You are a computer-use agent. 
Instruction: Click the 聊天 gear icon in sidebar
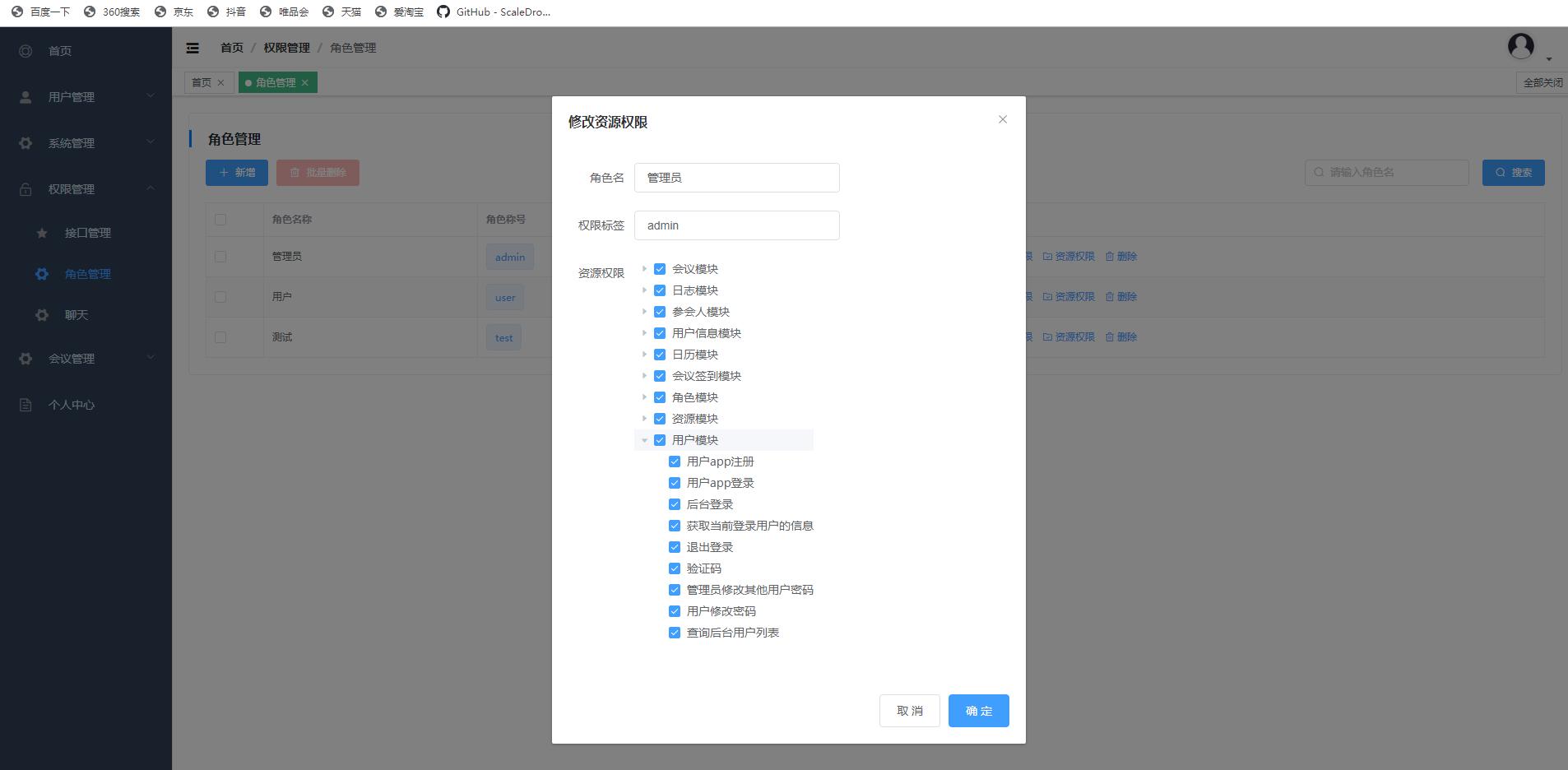(42, 315)
